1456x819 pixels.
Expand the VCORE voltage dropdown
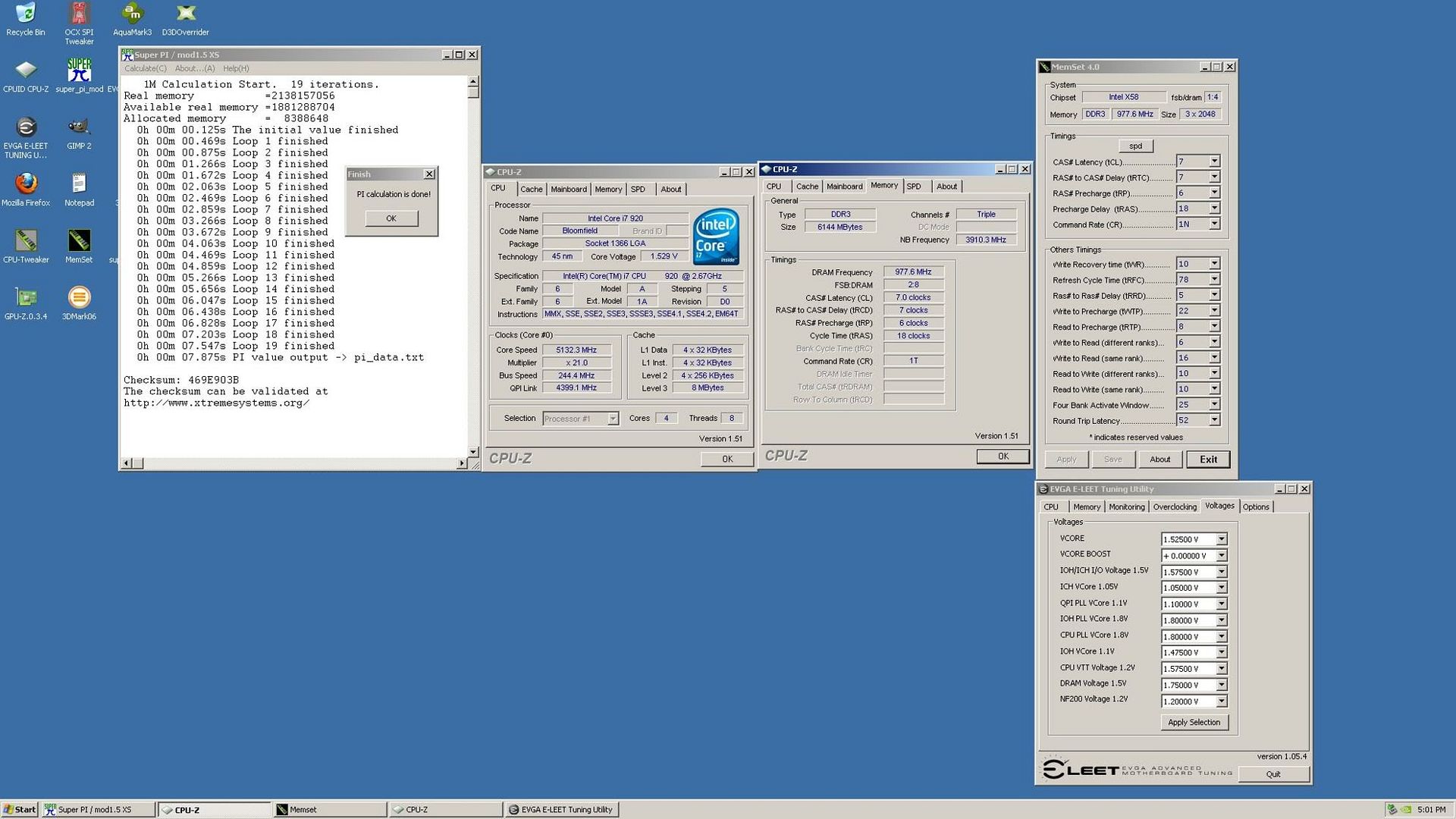1221,539
